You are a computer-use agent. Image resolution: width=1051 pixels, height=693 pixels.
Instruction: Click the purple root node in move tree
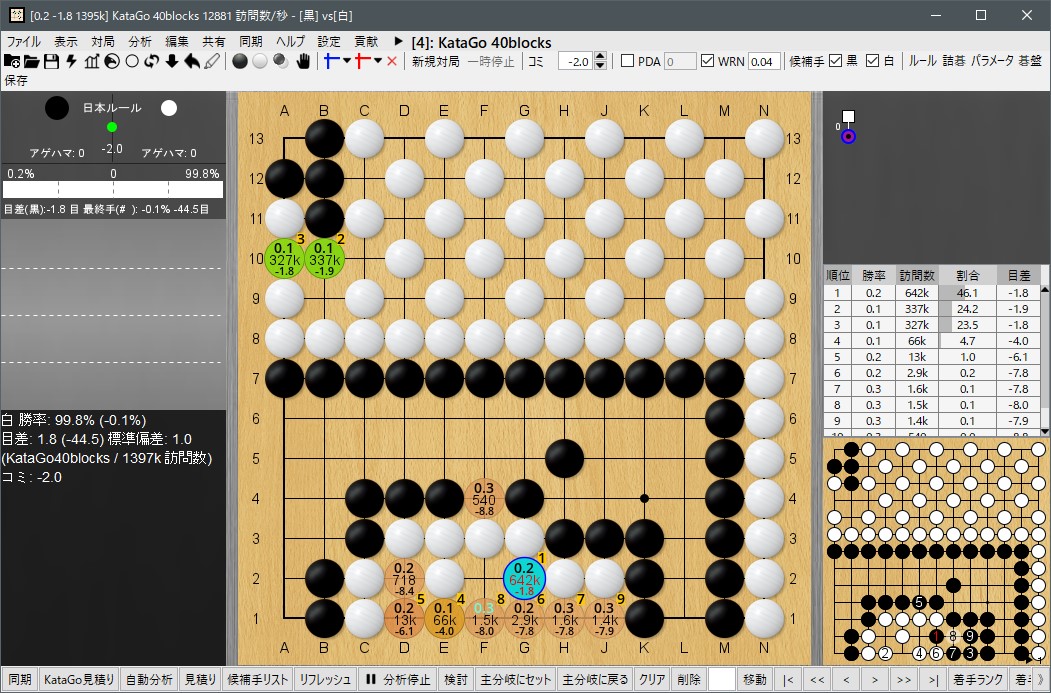(x=848, y=137)
